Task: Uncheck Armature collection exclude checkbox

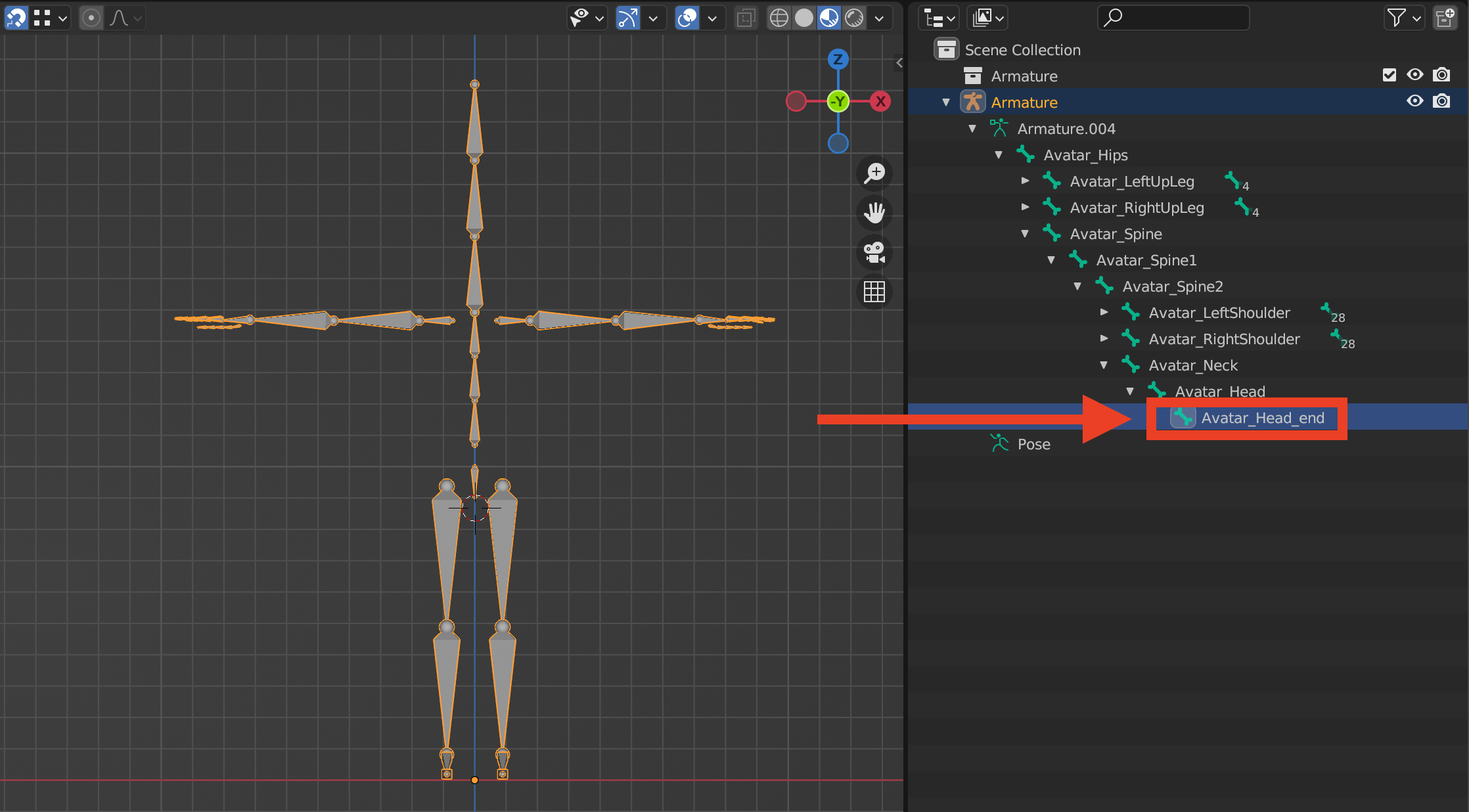Action: point(1389,75)
